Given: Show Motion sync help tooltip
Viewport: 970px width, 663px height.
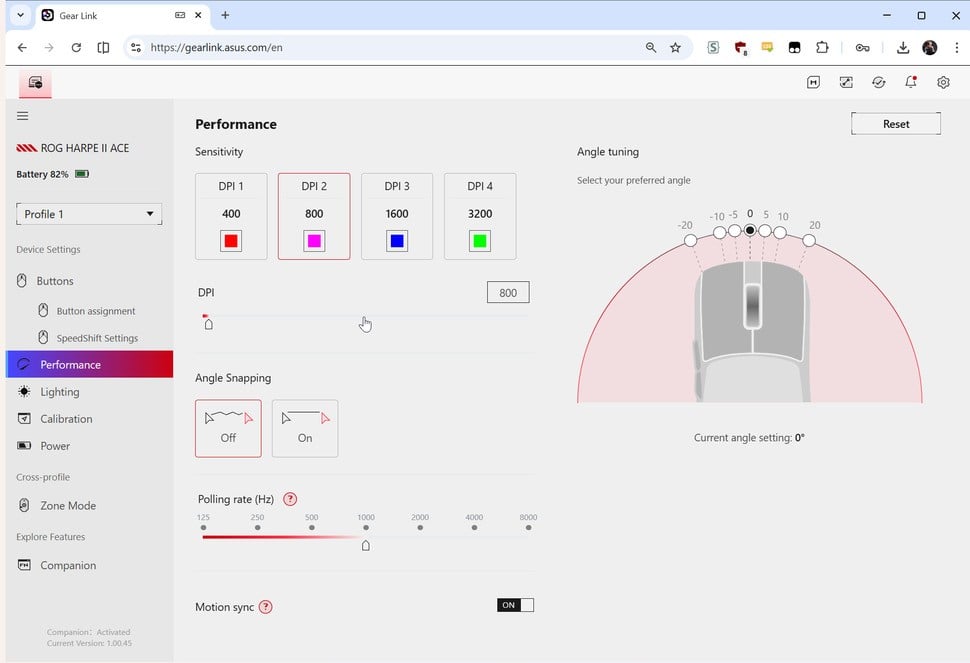Looking at the screenshot, I should (x=265, y=607).
